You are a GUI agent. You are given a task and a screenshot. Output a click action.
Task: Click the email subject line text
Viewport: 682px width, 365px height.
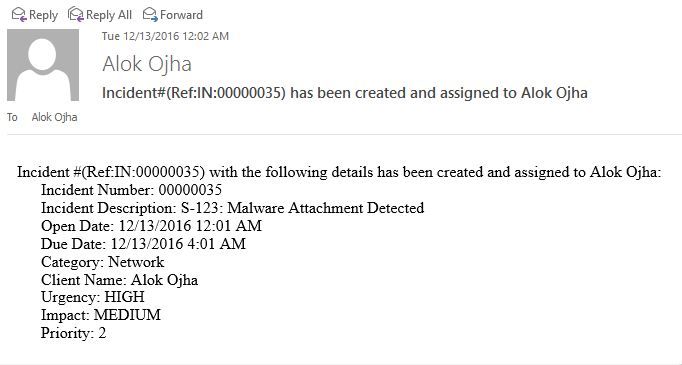point(345,93)
